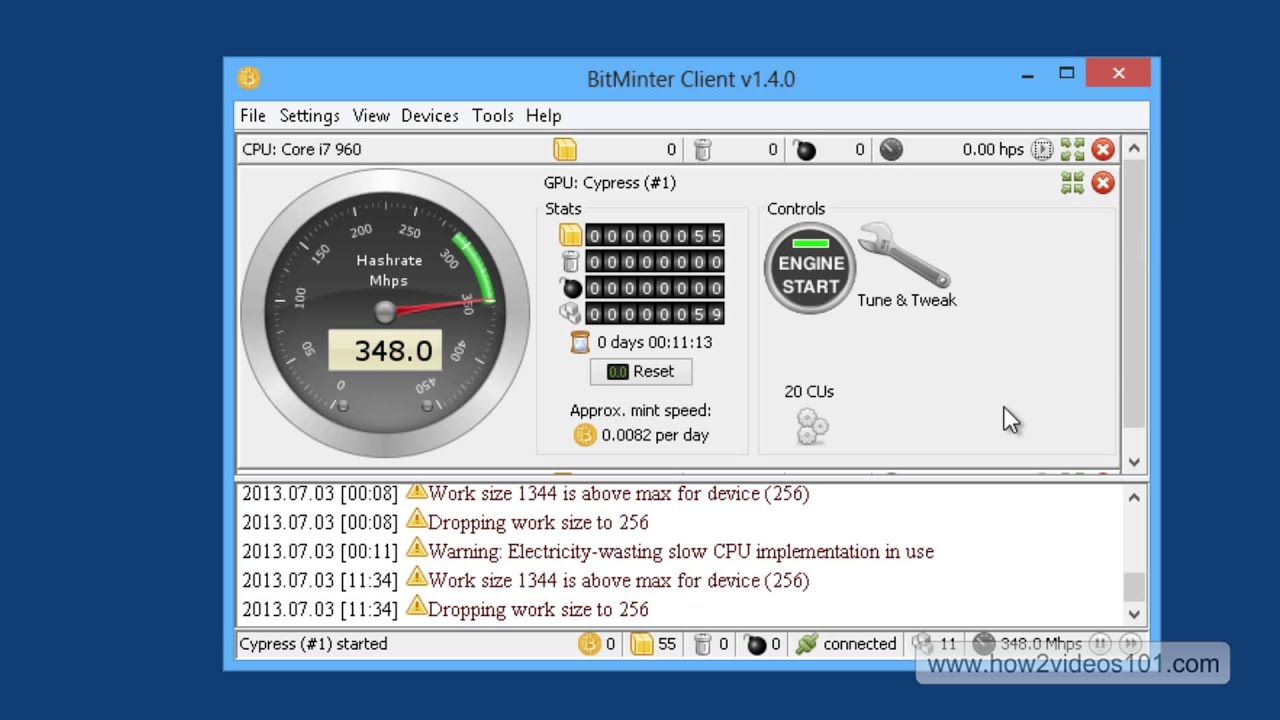The image size is (1280, 720).
Task: Click status bar work units icon
Action: (x=923, y=644)
